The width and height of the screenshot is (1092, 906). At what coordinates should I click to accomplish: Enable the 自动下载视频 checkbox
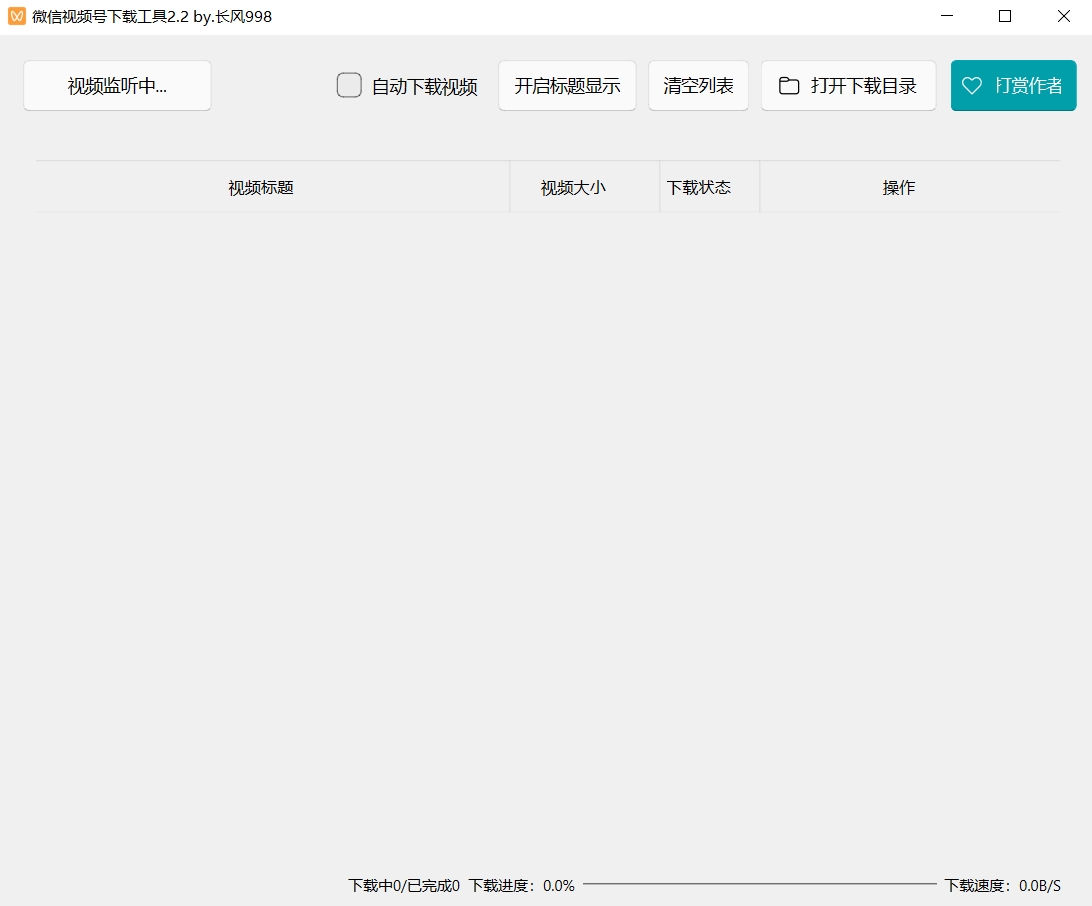coord(349,86)
